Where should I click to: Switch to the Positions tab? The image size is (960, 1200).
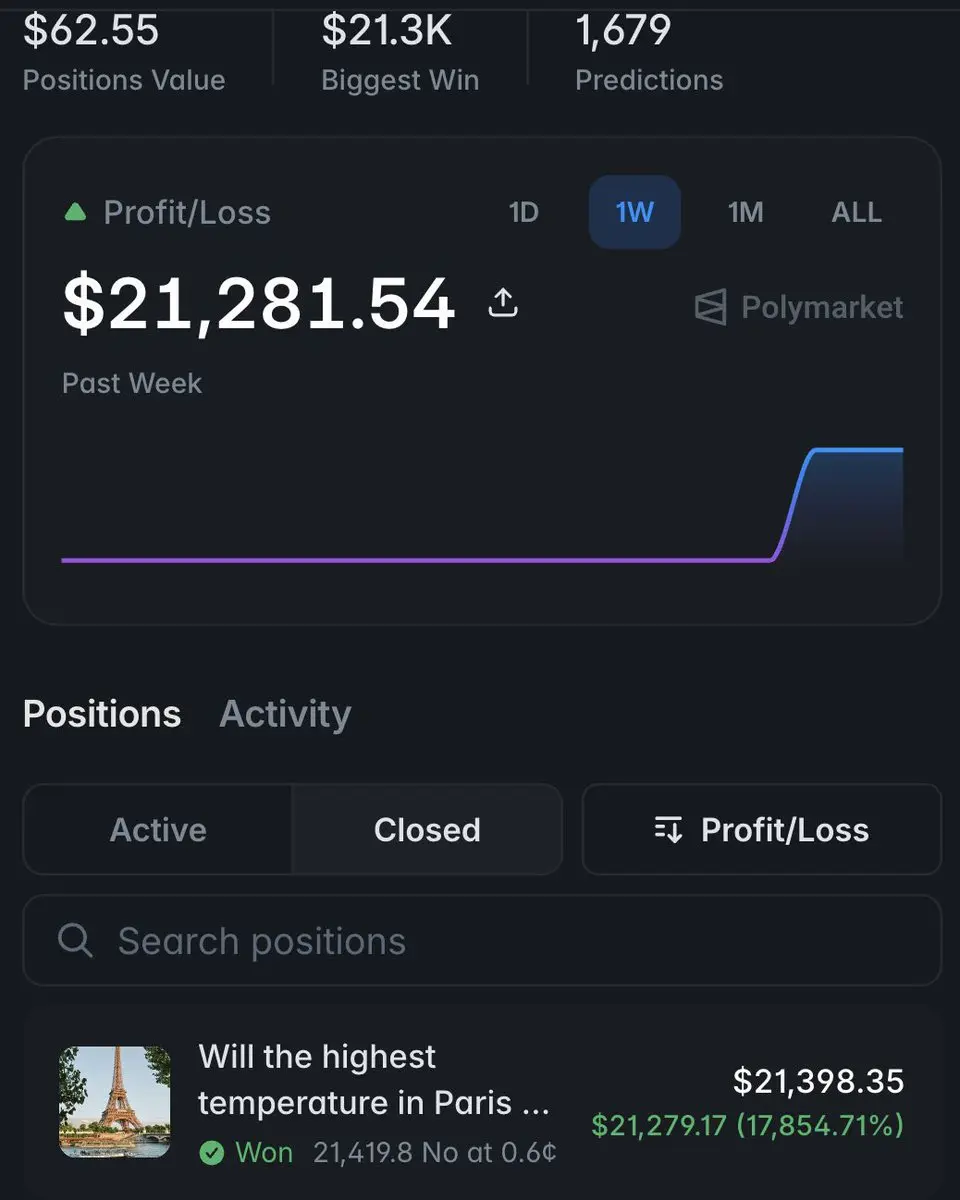(102, 714)
